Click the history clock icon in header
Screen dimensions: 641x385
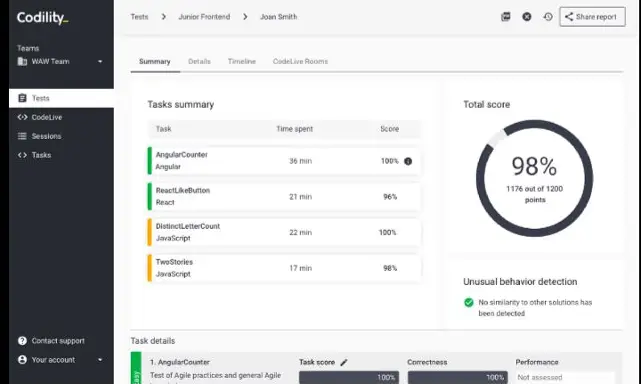[x=548, y=17]
